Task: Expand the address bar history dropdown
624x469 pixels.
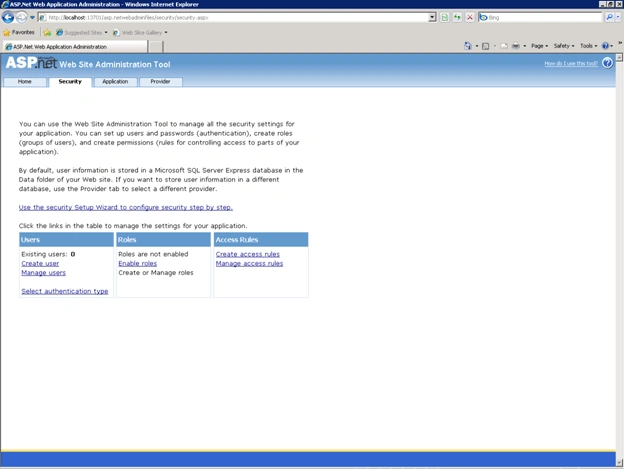Action: (433, 18)
